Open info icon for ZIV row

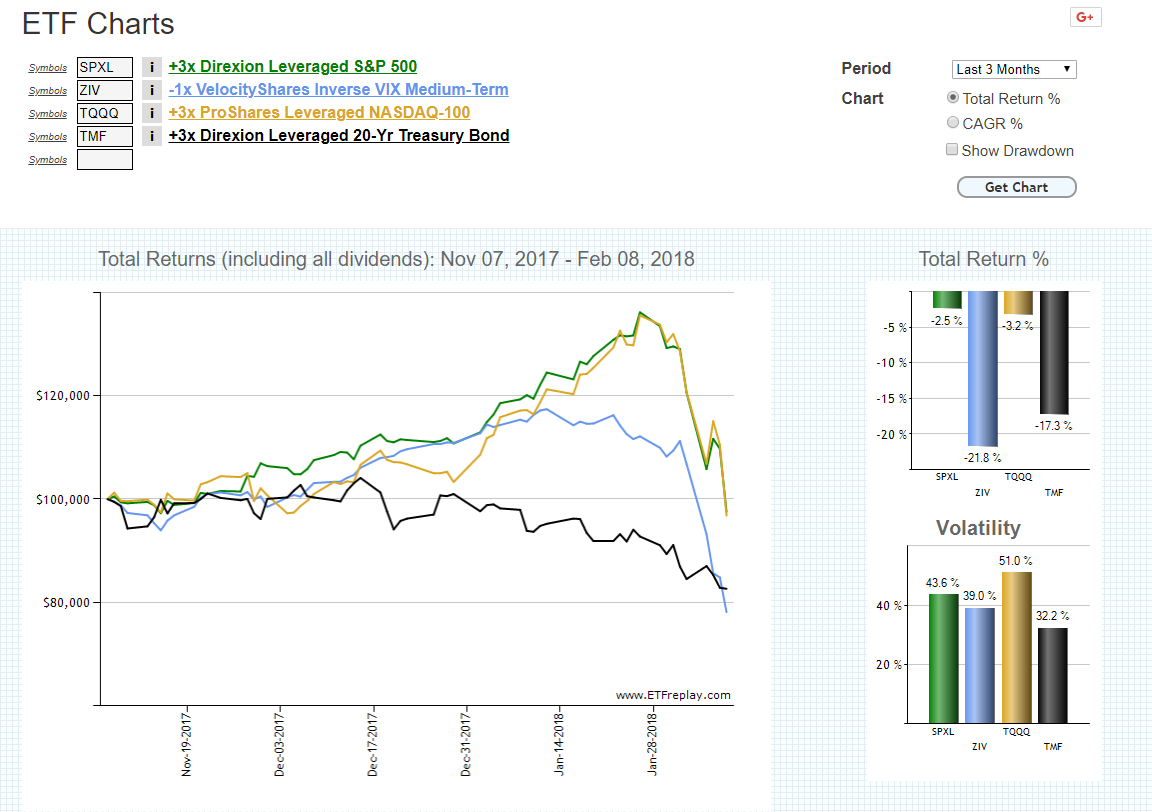tap(151, 90)
